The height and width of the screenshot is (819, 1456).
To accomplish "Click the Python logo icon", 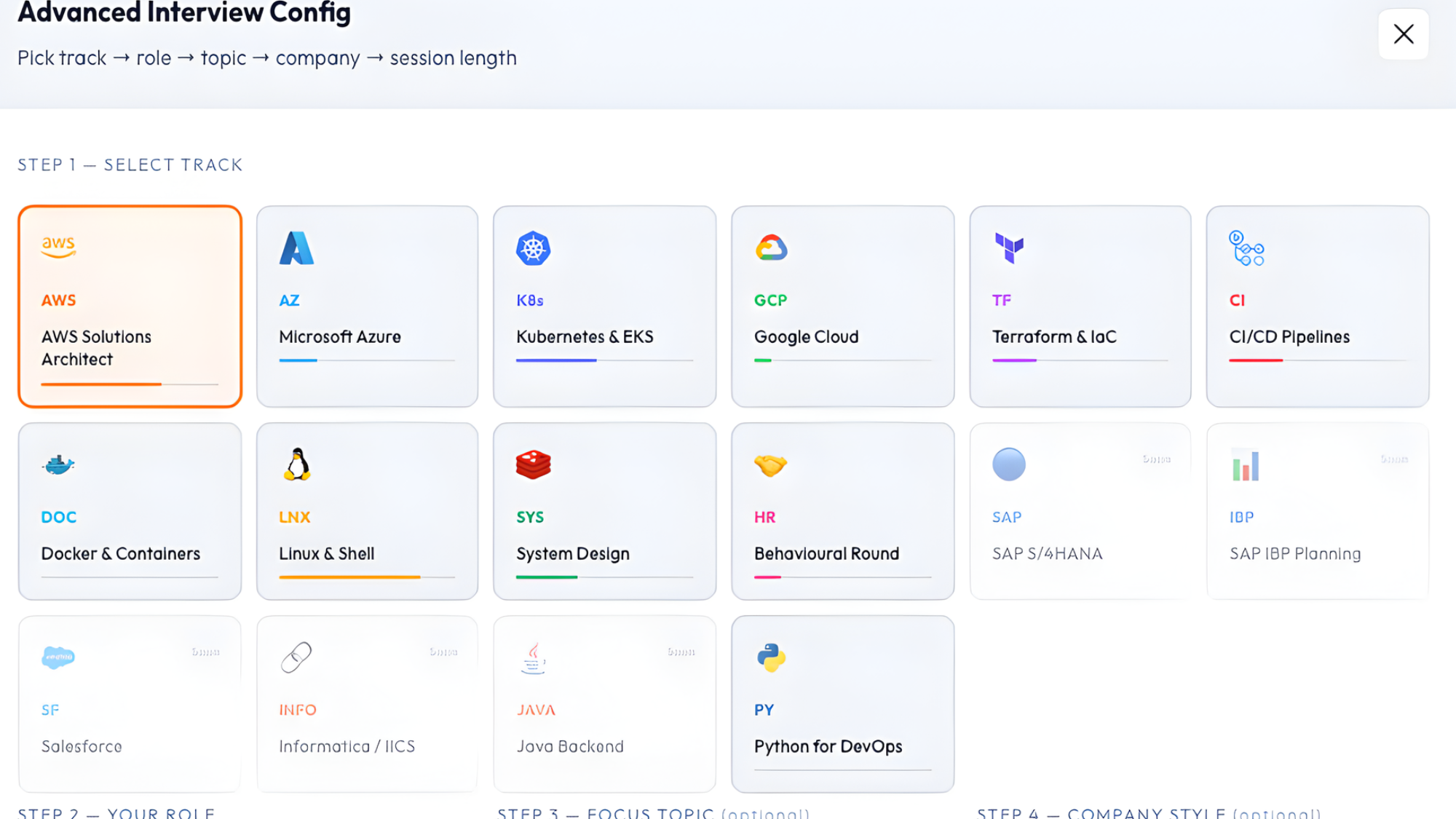I will (x=771, y=657).
